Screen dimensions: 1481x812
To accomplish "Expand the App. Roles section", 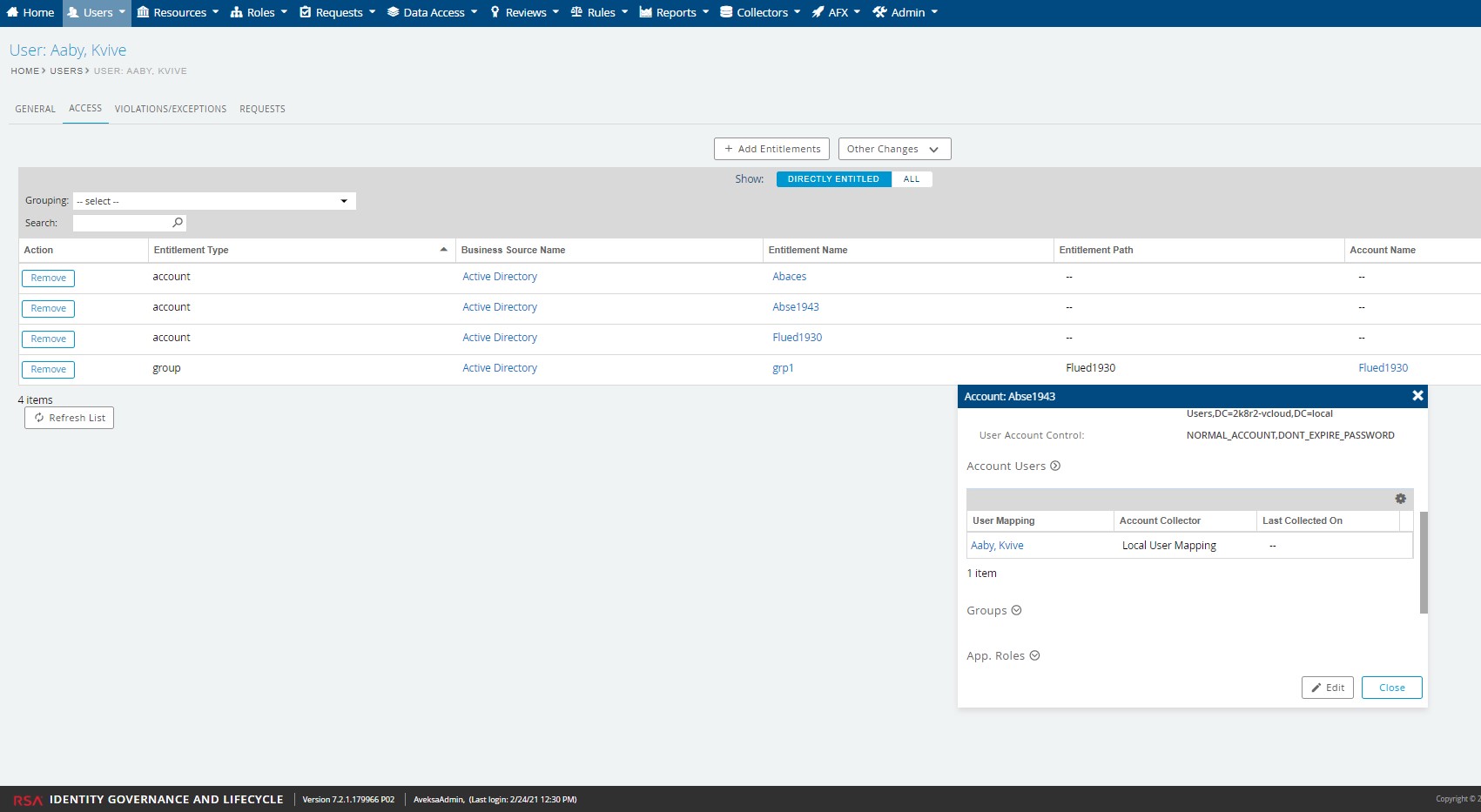I will (1034, 655).
